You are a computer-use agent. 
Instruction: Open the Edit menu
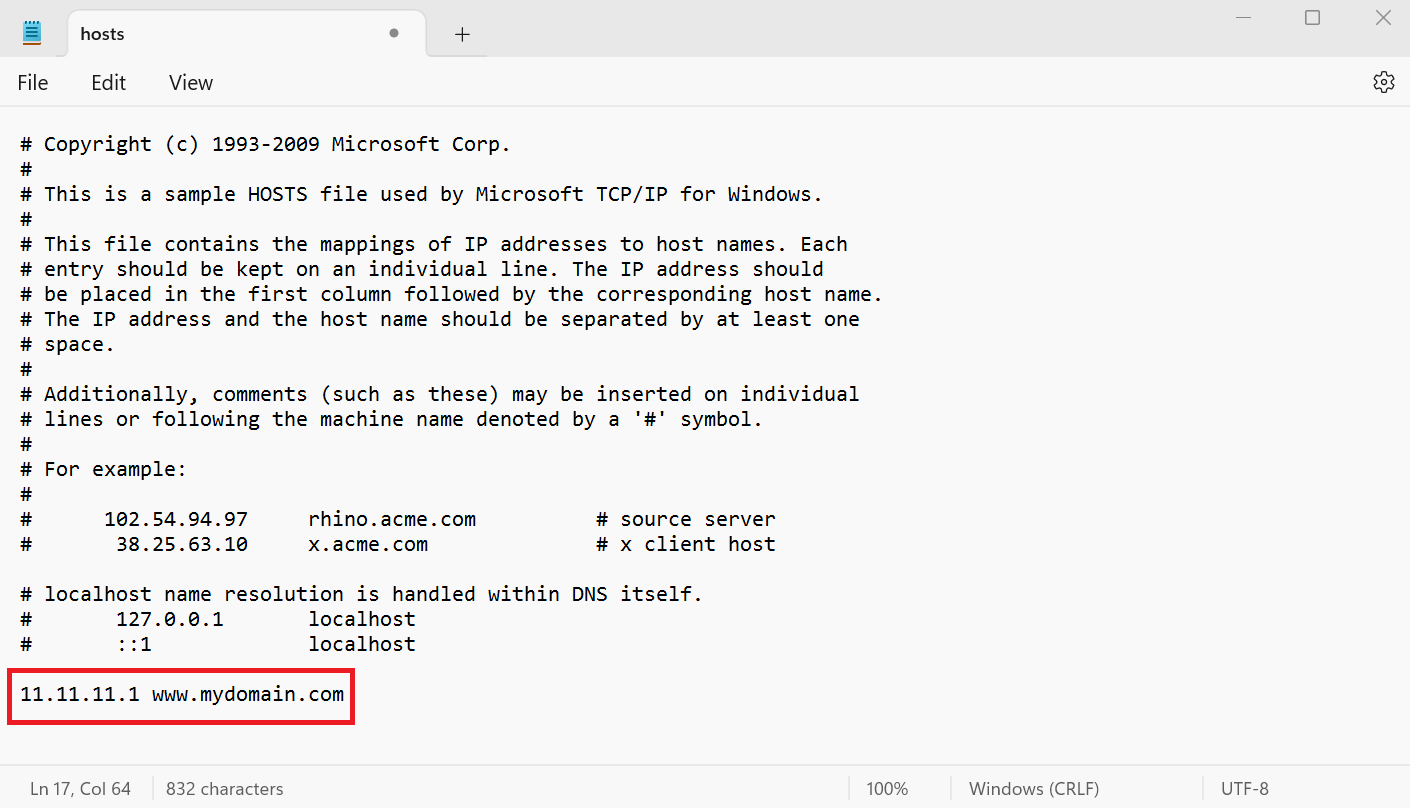pyautogui.click(x=108, y=82)
